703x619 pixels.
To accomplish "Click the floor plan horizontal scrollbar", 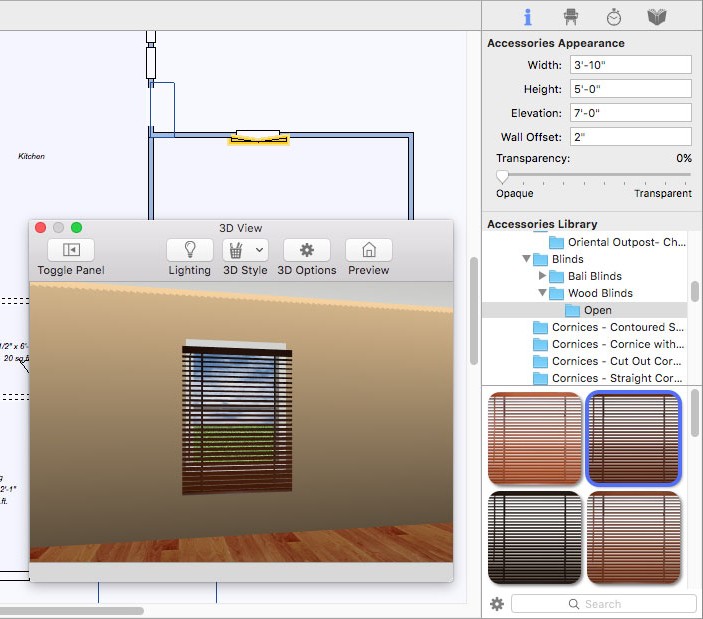I will click(x=72, y=610).
